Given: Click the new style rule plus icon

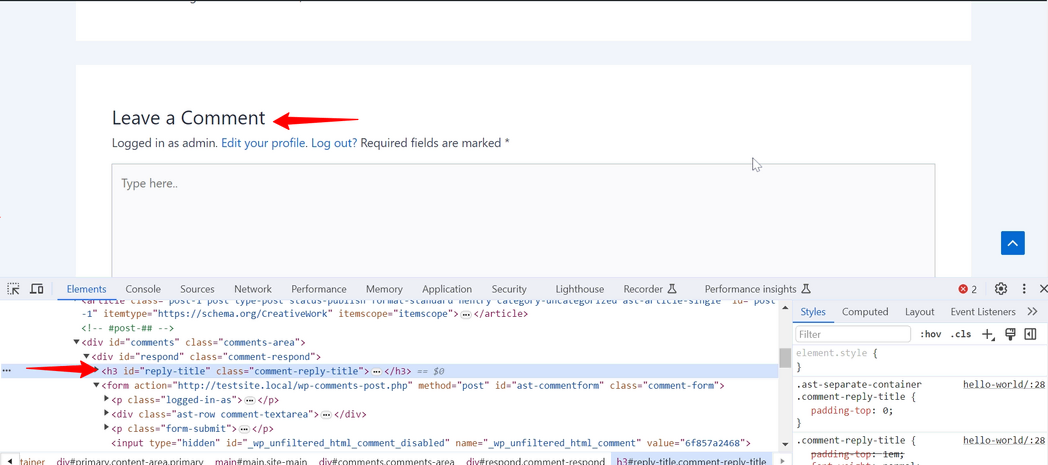Looking at the screenshot, I should (x=988, y=334).
